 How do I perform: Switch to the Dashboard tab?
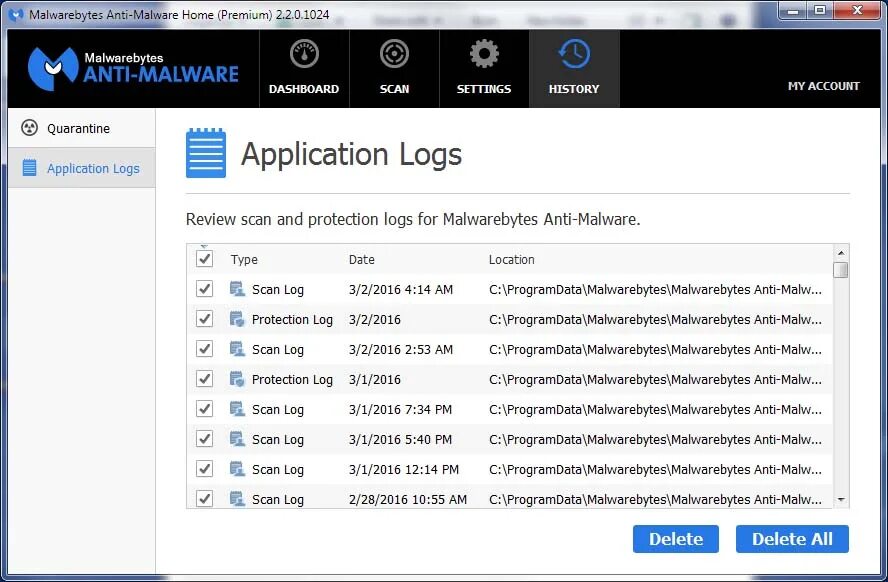pyautogui.click(x=304, y=69)
